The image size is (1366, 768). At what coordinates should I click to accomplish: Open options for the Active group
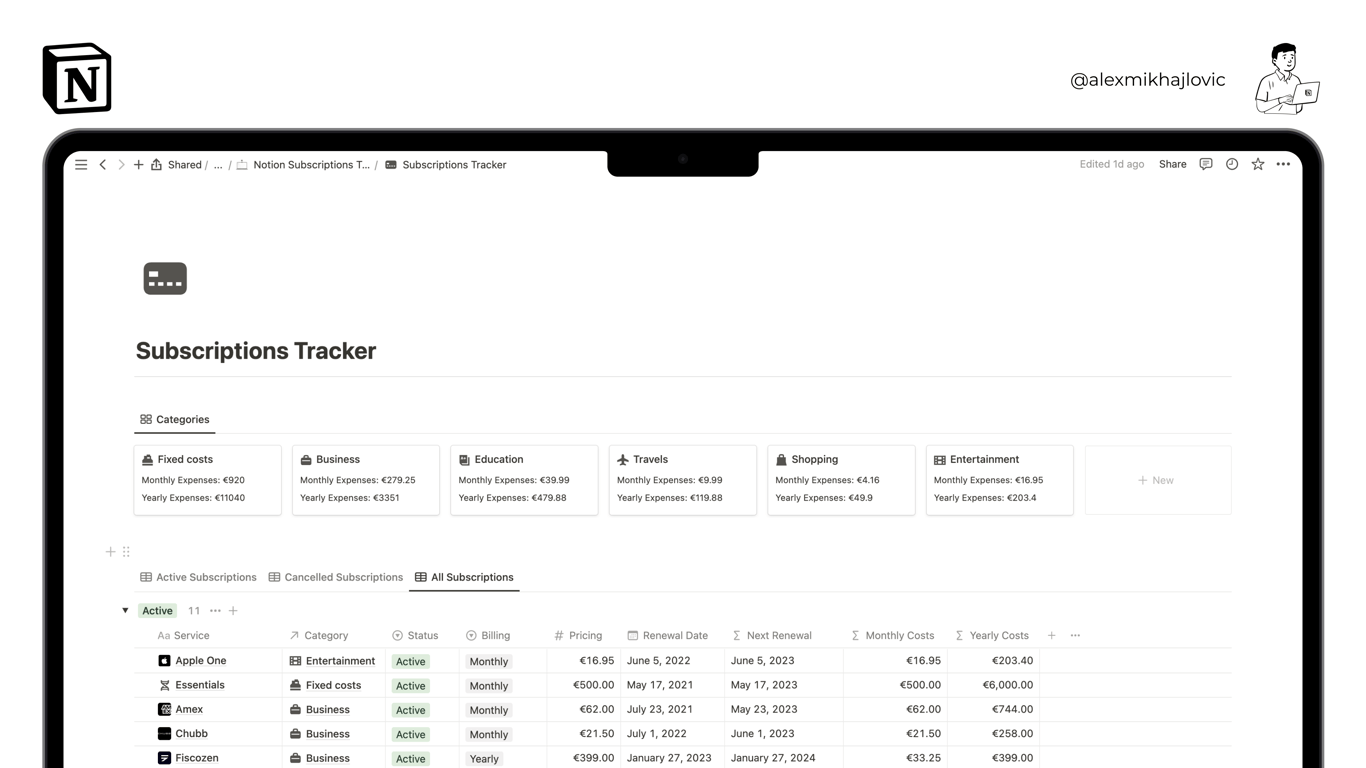pos(215,610)
